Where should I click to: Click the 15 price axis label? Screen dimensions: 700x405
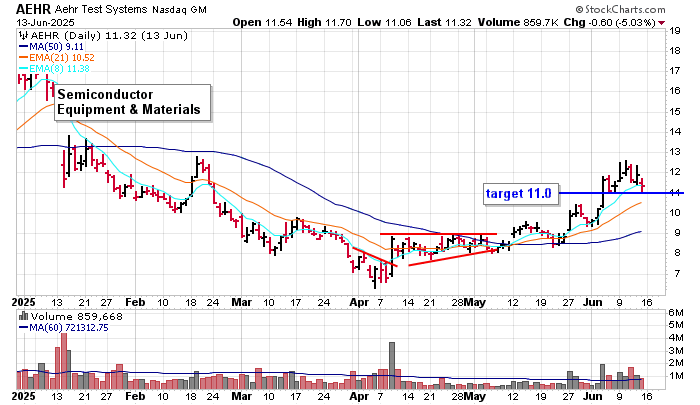675,111
